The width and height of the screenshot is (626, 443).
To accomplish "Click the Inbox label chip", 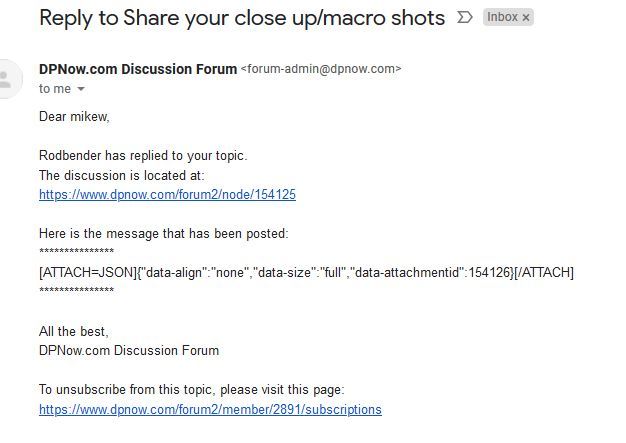I will [x=502, y=18].
